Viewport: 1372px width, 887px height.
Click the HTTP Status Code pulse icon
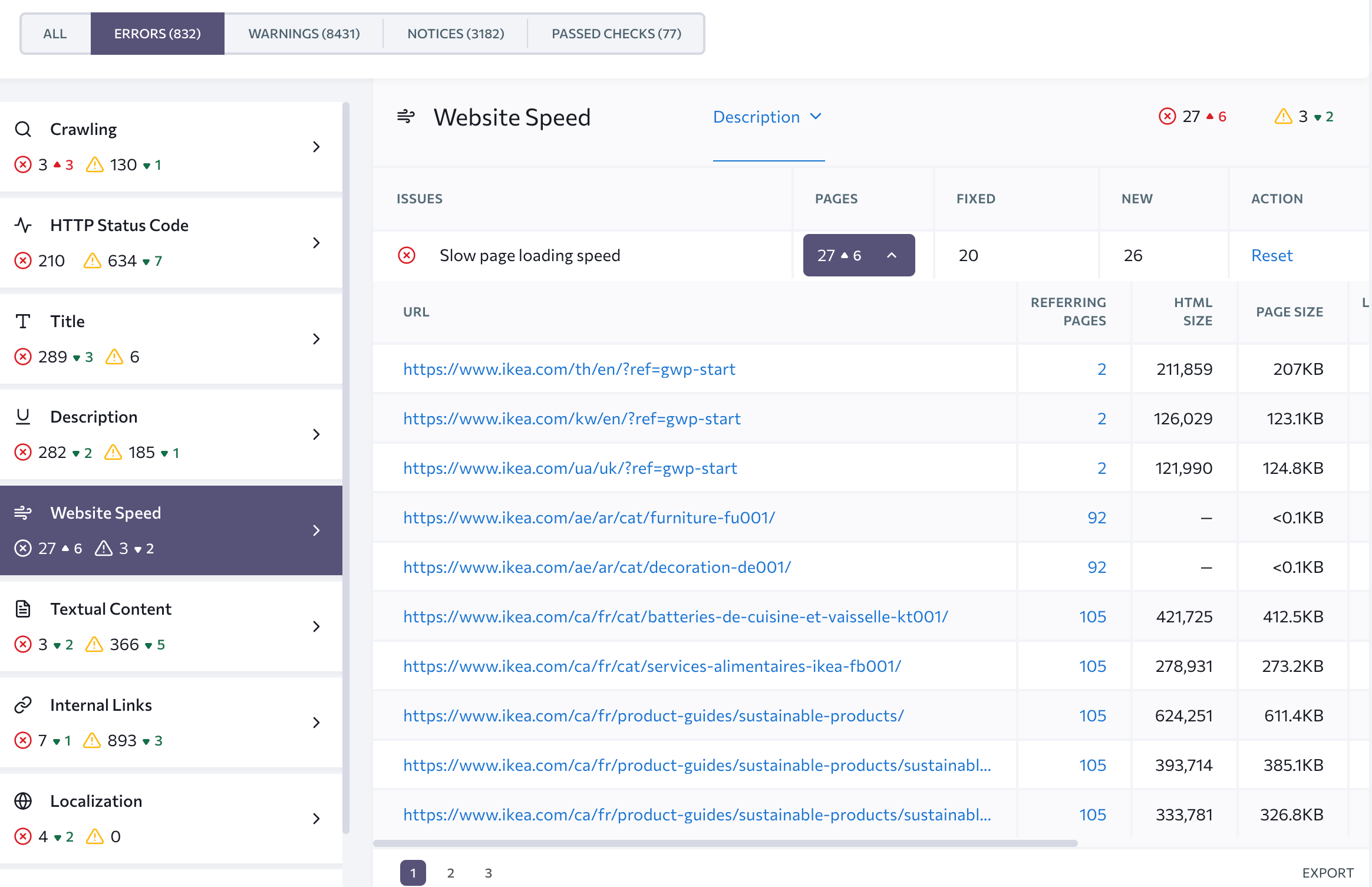click(x=23, y=225)
